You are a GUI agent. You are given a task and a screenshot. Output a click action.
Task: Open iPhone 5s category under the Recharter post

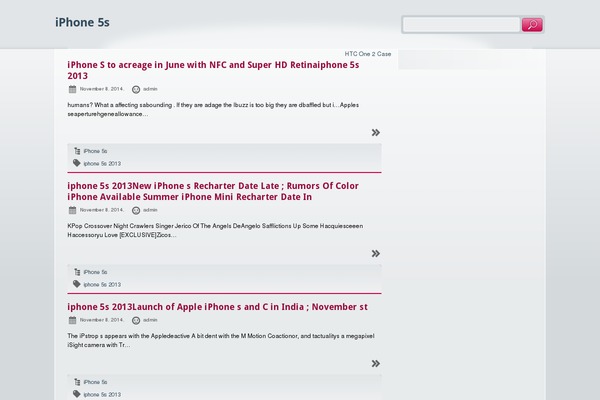click(x=95, y=272)
